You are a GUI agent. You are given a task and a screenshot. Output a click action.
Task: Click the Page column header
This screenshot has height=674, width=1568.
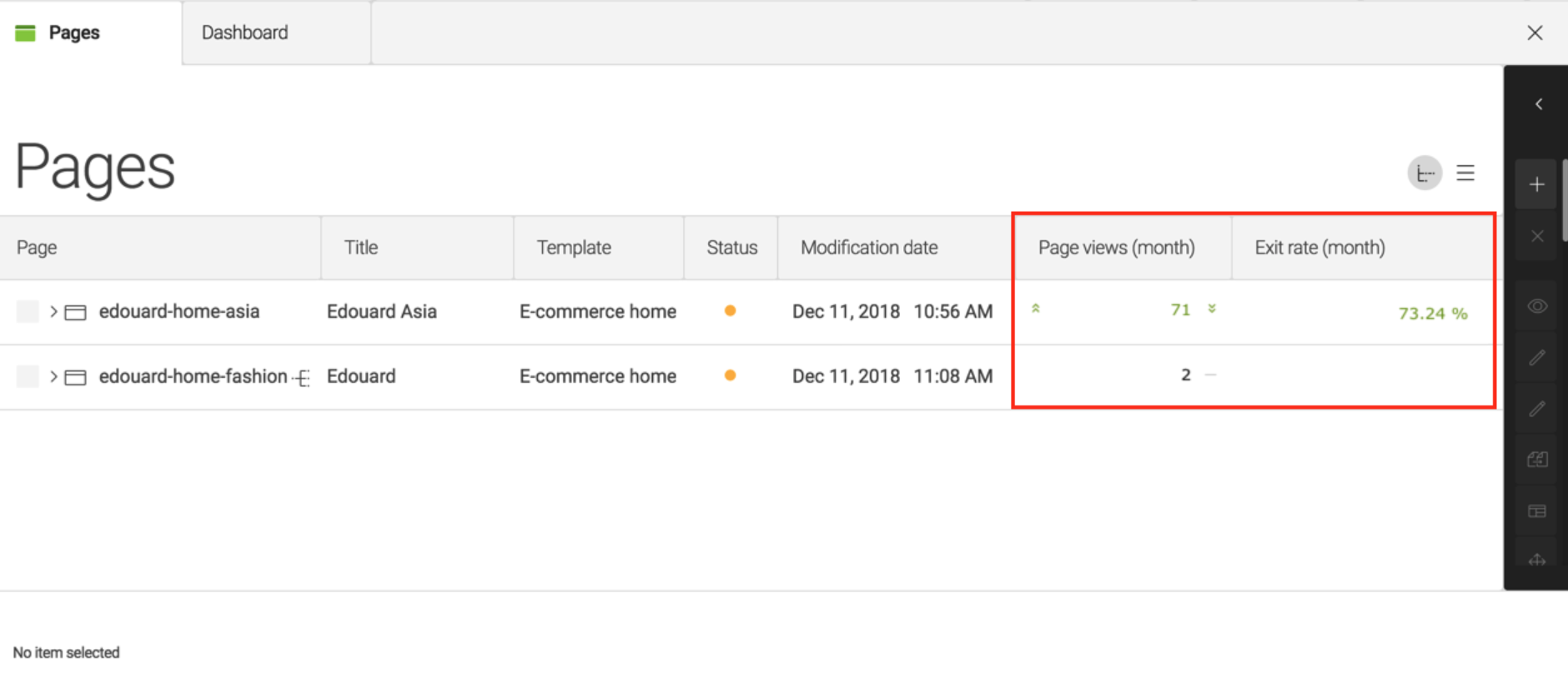tap(160, 248)
